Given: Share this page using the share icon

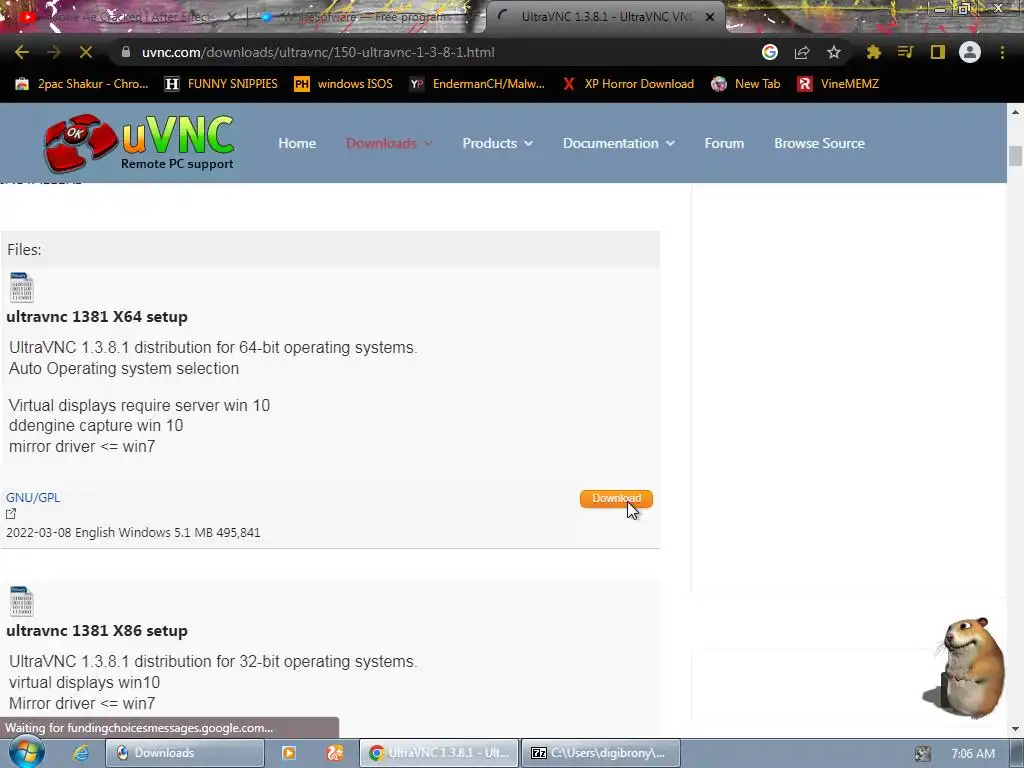Looking at the screenshot, I should (802, 52).
